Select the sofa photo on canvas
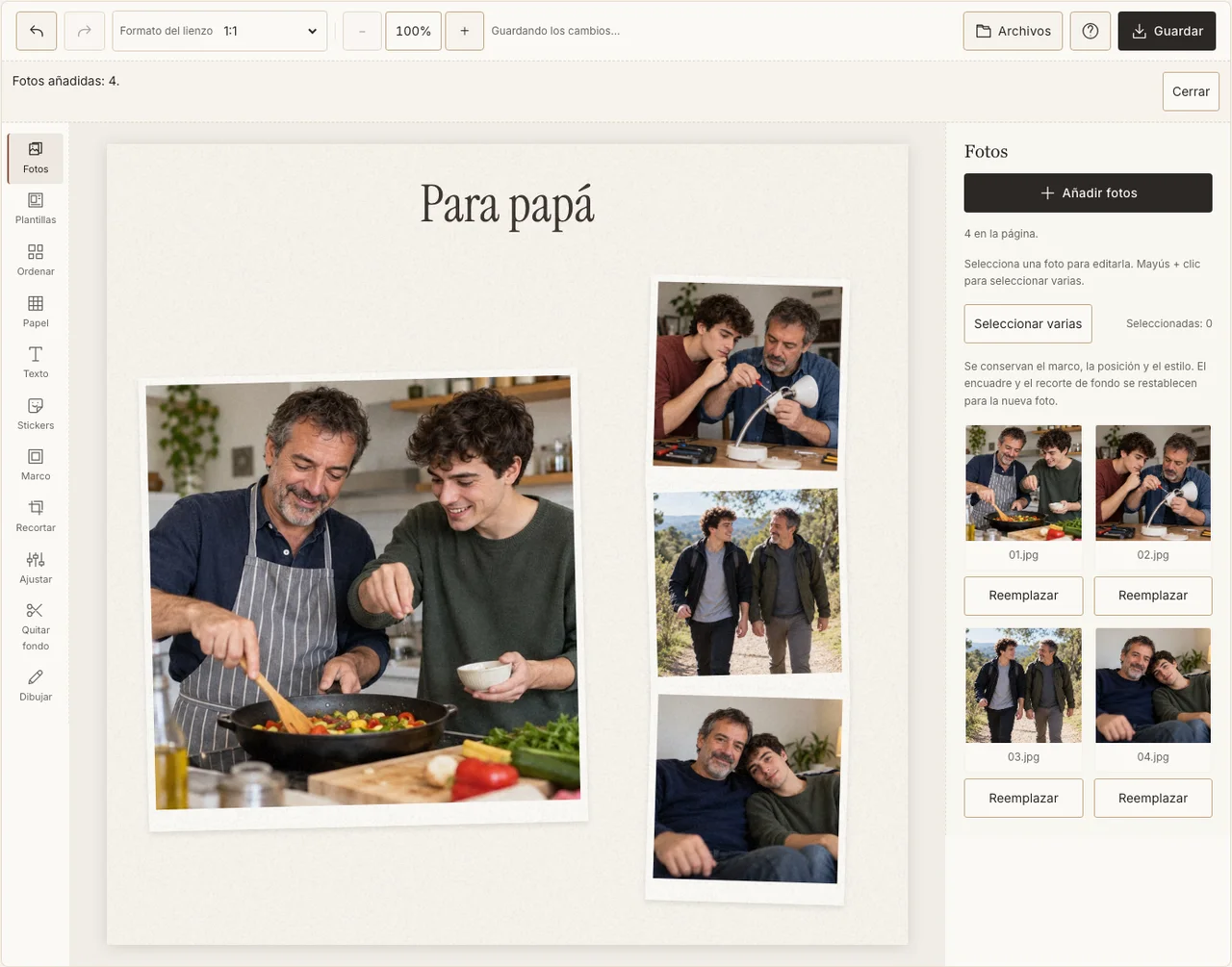 pos(747,797)
